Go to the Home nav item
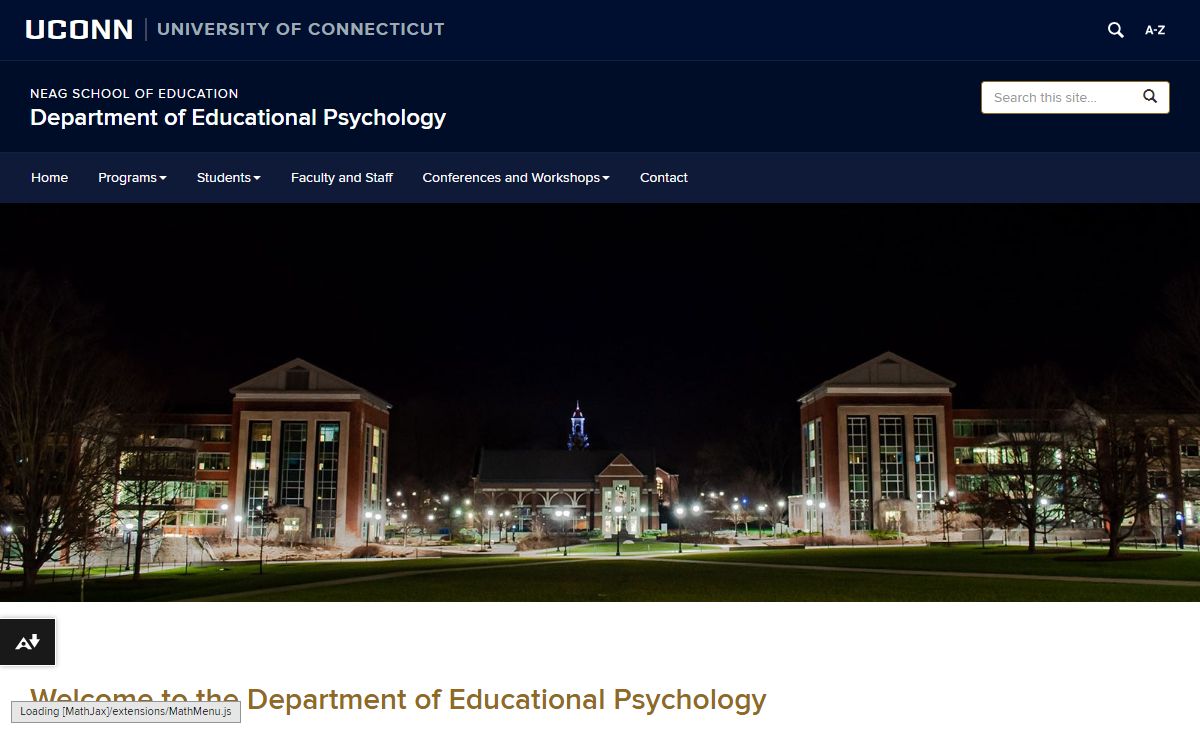This screenshot has height=740, width=1200. pos(49,178)
